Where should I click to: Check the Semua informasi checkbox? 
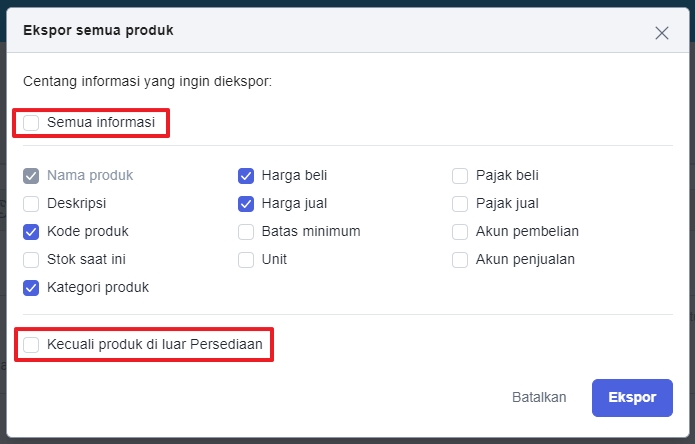tap(32, 123)
